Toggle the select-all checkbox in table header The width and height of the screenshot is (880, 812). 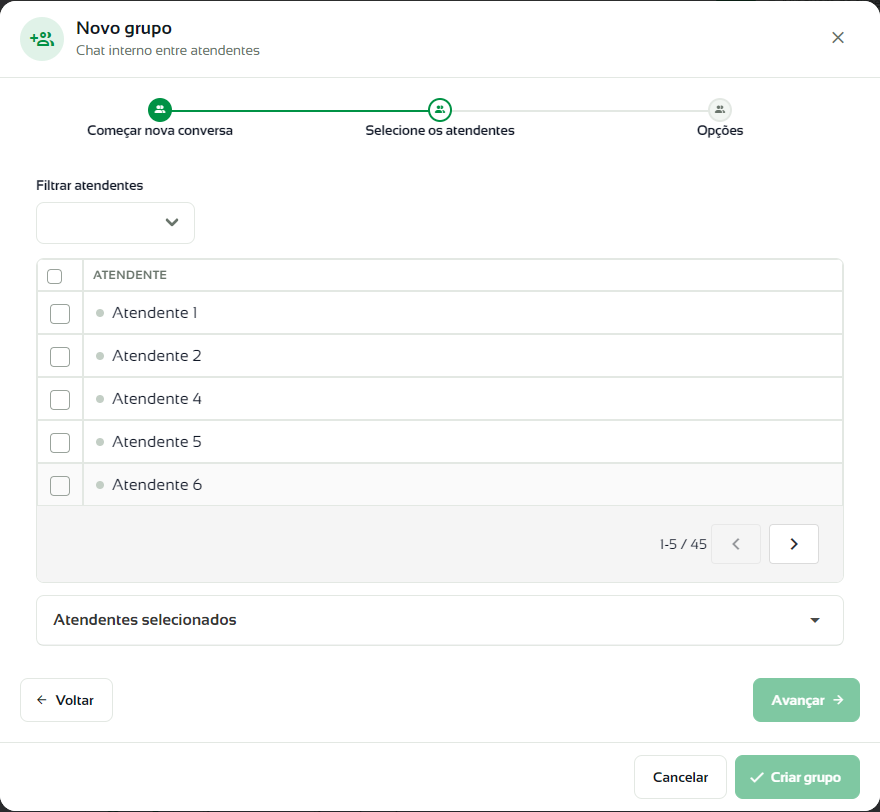[54, 276]
